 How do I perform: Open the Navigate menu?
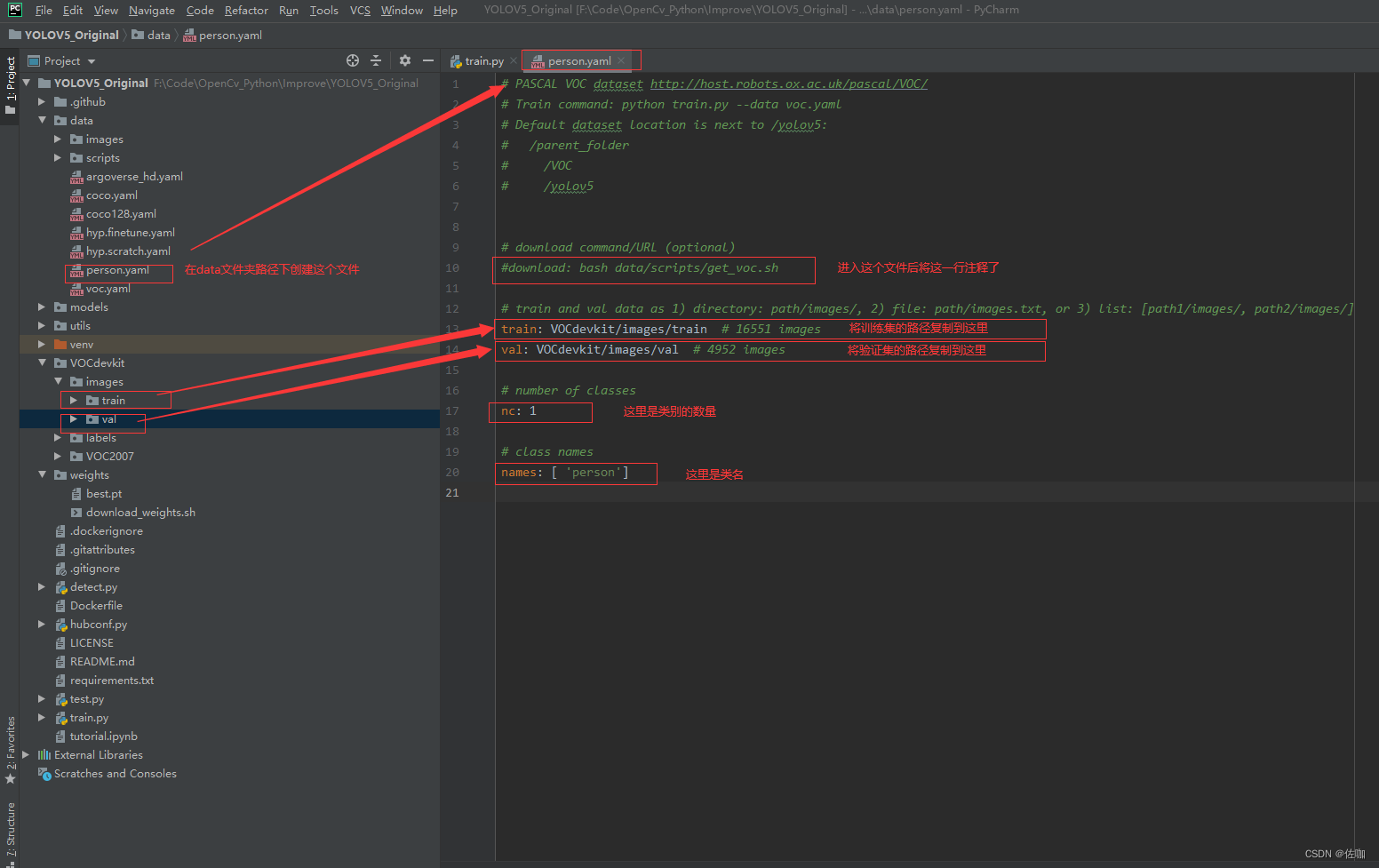152,11
